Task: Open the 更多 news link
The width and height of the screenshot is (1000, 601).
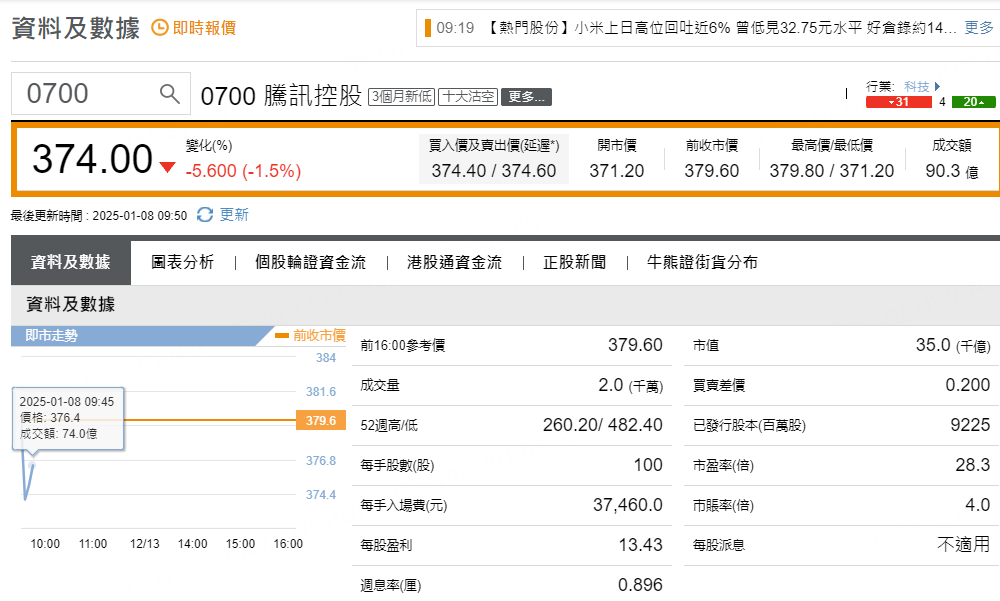Action: [979, 27]
